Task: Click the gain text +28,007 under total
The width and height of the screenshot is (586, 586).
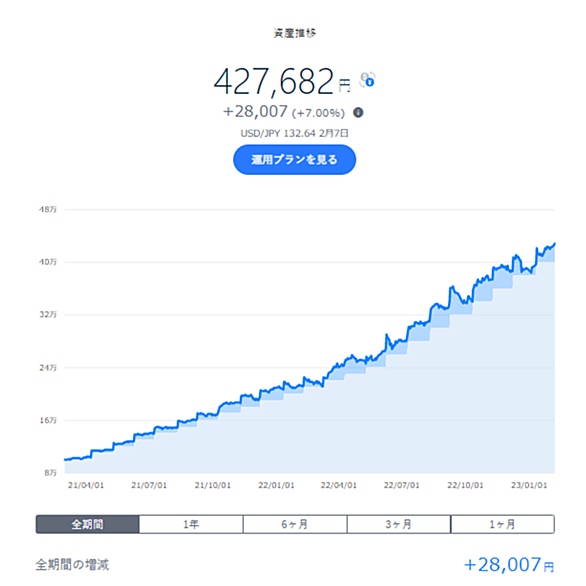Action: (x=255, y=112)
